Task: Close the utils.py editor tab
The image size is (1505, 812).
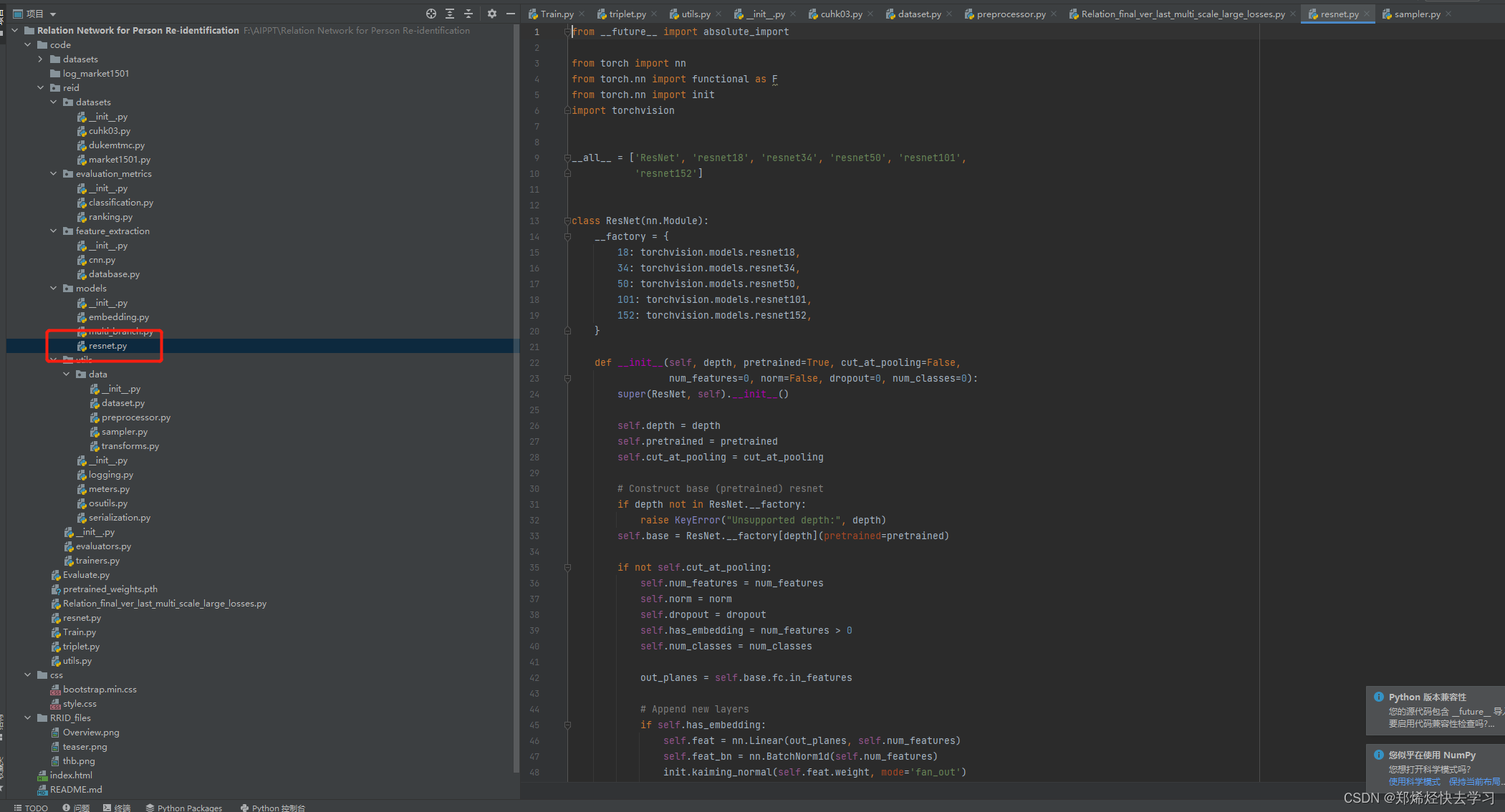Action: click(x=718, y=14)
